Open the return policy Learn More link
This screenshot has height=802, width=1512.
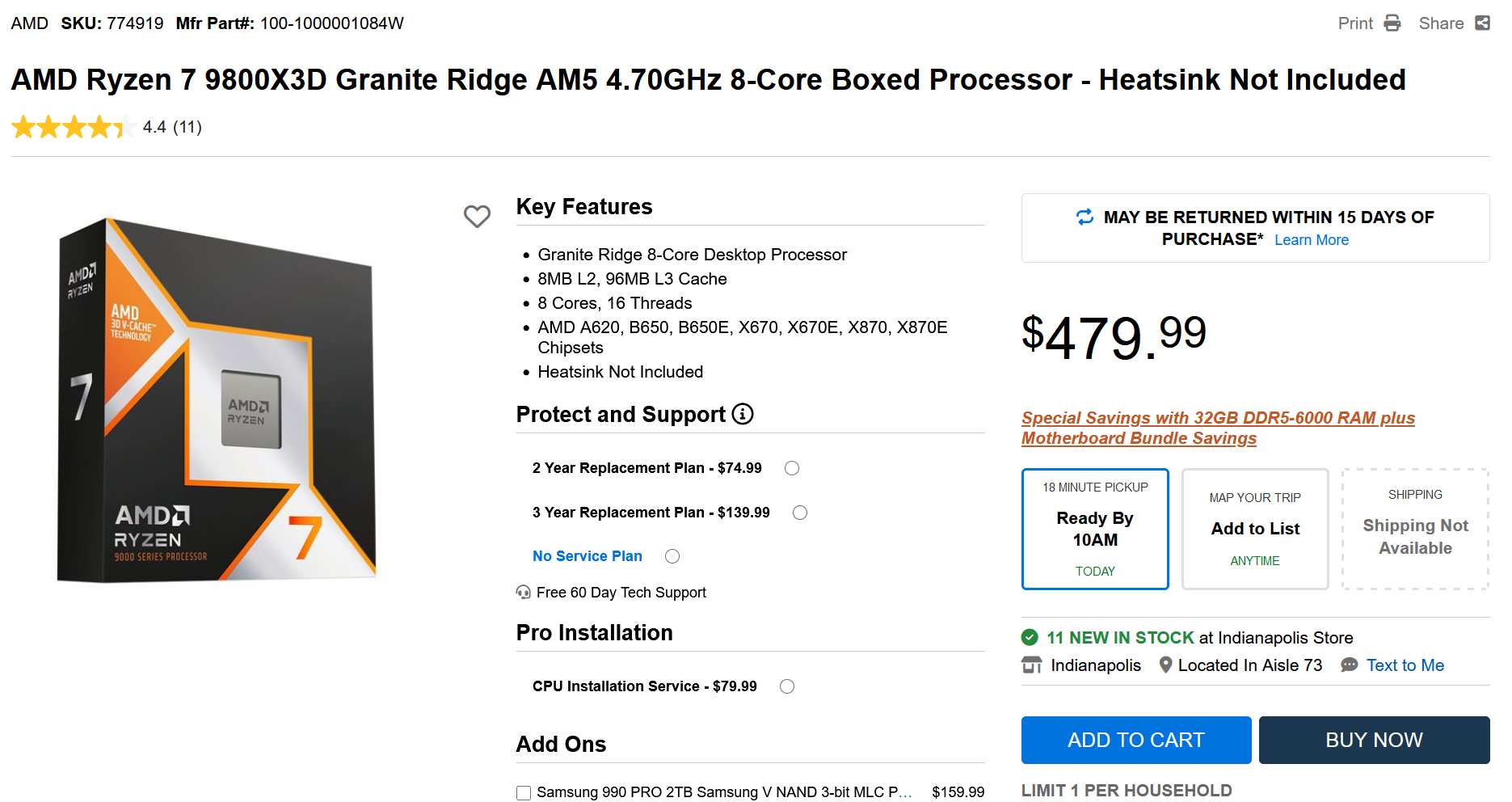(x=1312, y=240)
